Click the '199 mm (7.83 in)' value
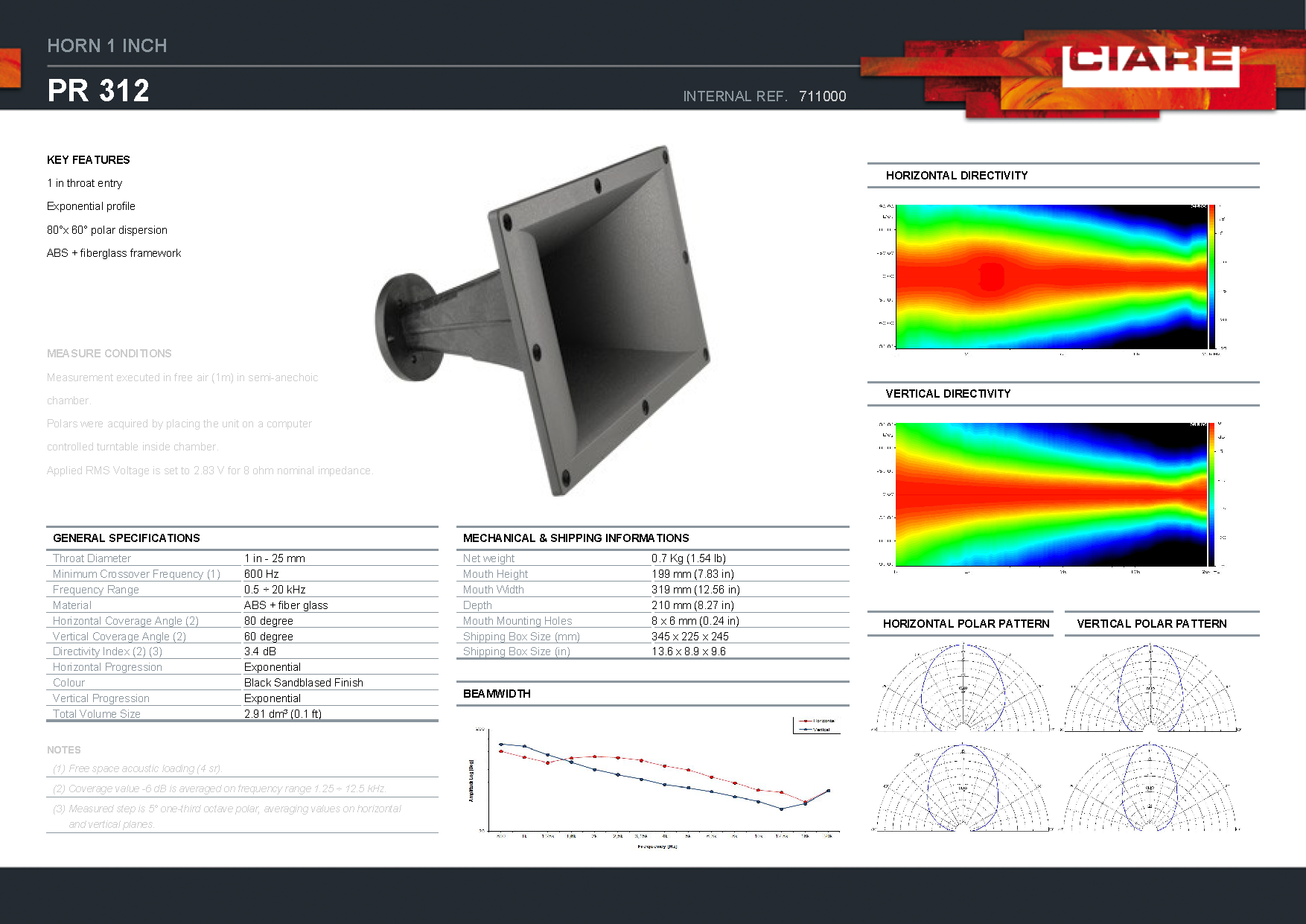The height and width of the screenshot is (924, 1306). pos(692,574)
